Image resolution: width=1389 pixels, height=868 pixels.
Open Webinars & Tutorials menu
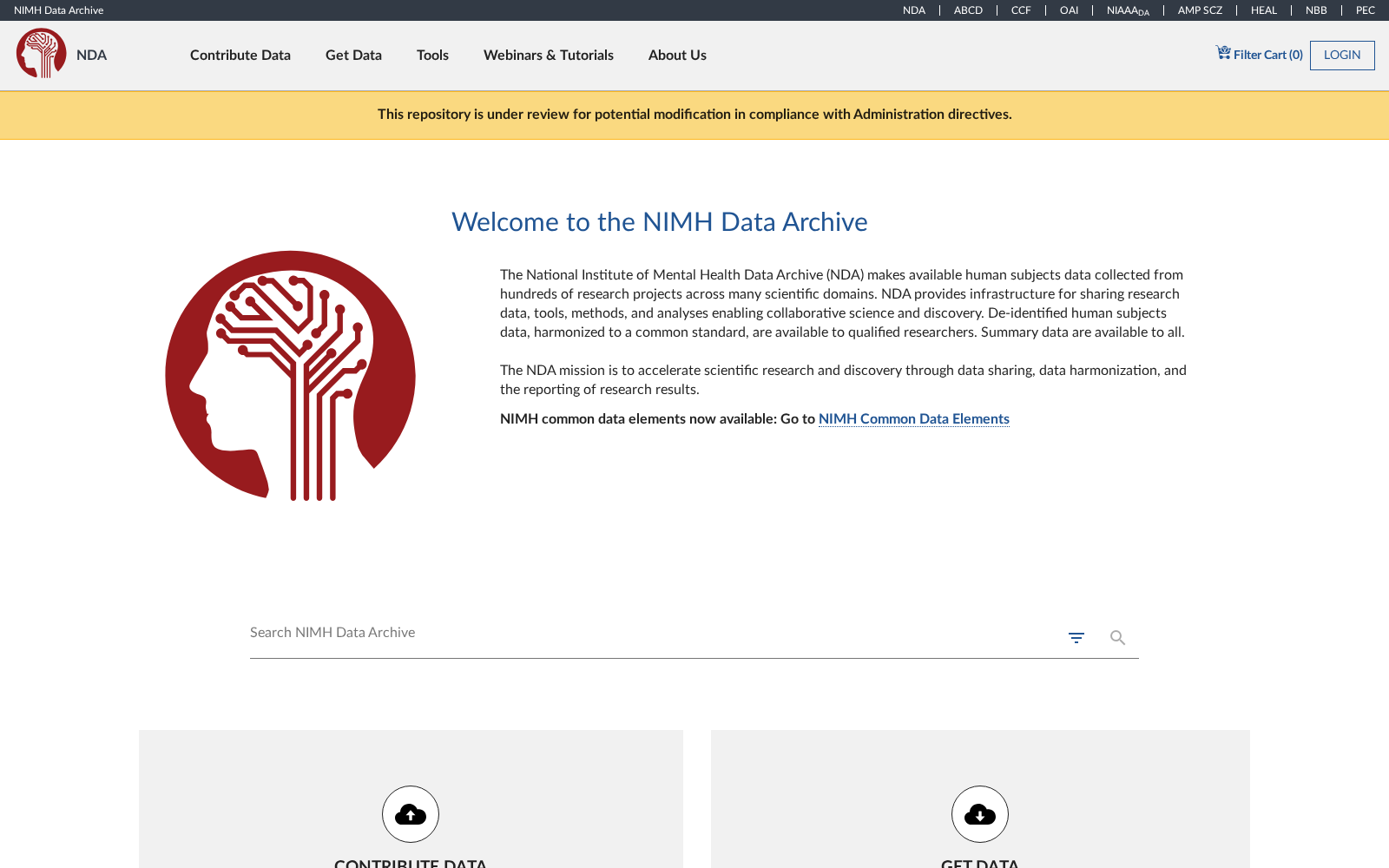(549, 55)
